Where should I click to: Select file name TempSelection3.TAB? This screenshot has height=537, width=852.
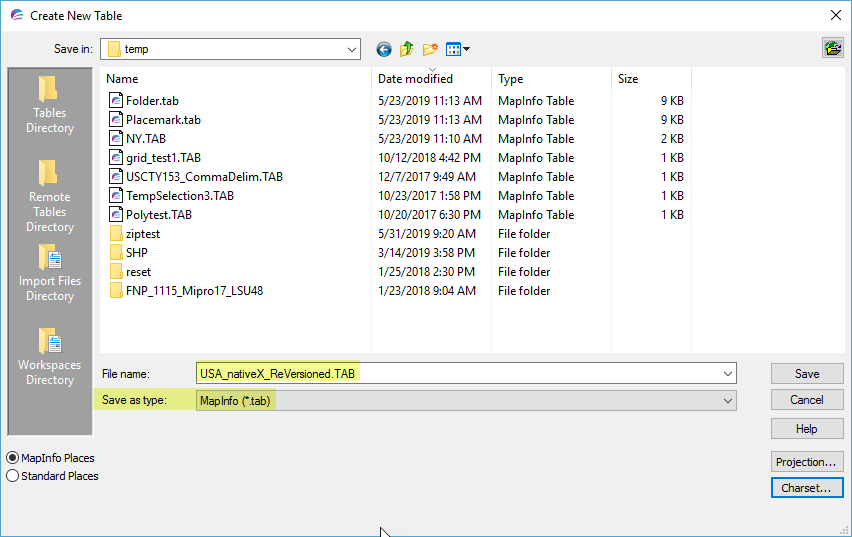click(180, 196)
